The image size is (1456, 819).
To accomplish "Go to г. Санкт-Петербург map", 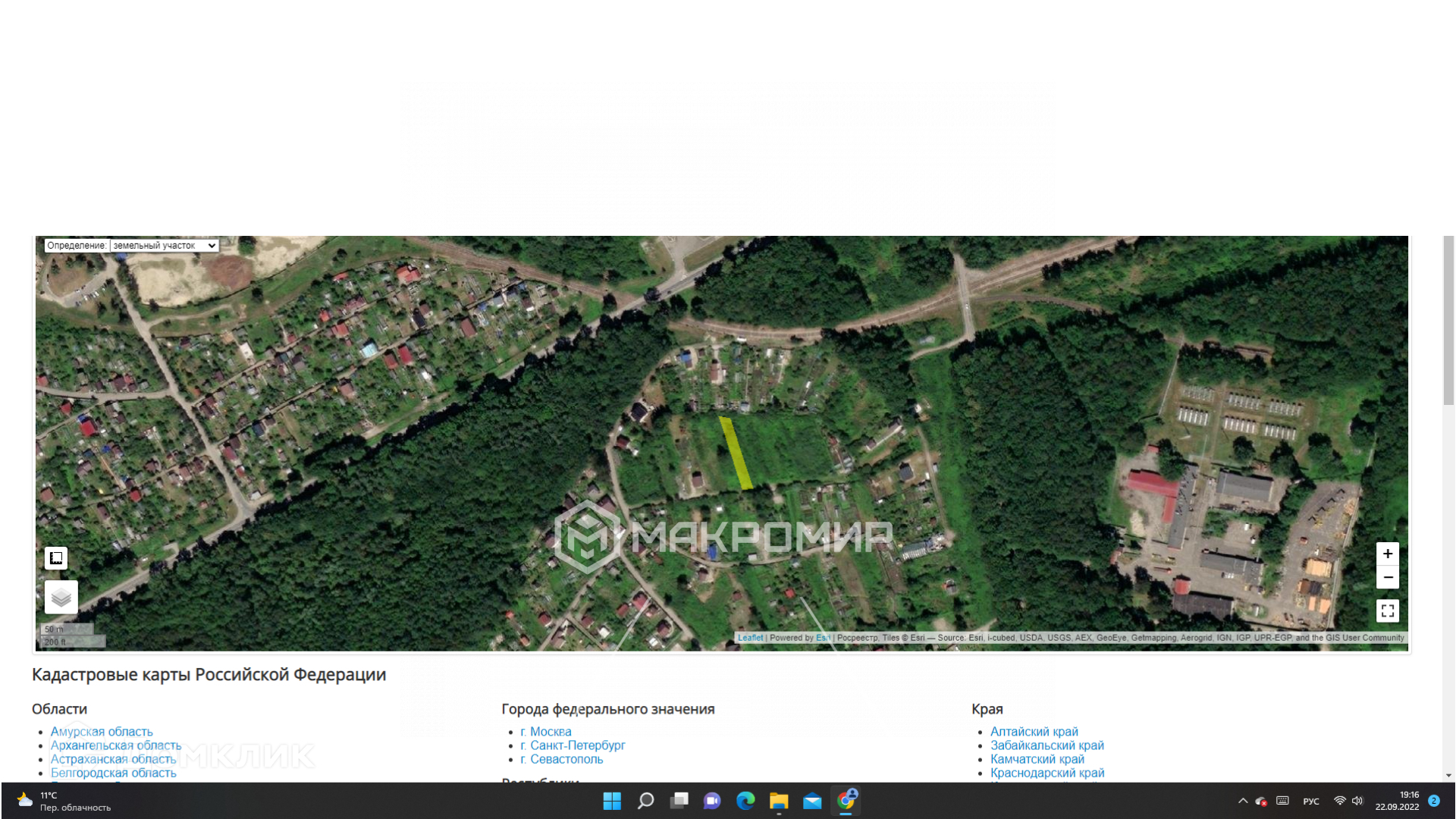I will pyautogui.click(x=573, y=745).
